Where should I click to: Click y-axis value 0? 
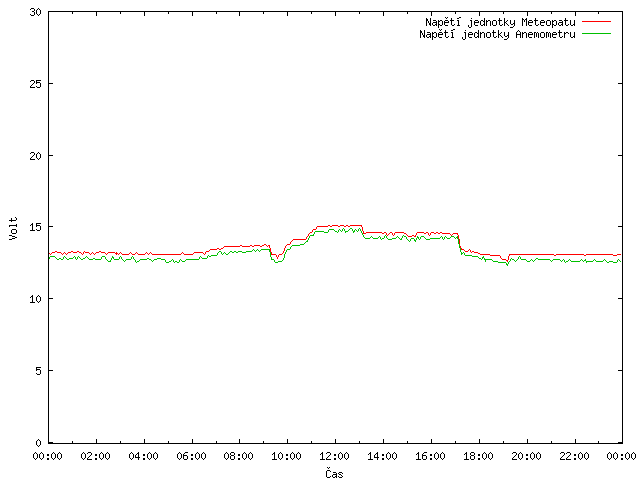(x=38, y=443)
